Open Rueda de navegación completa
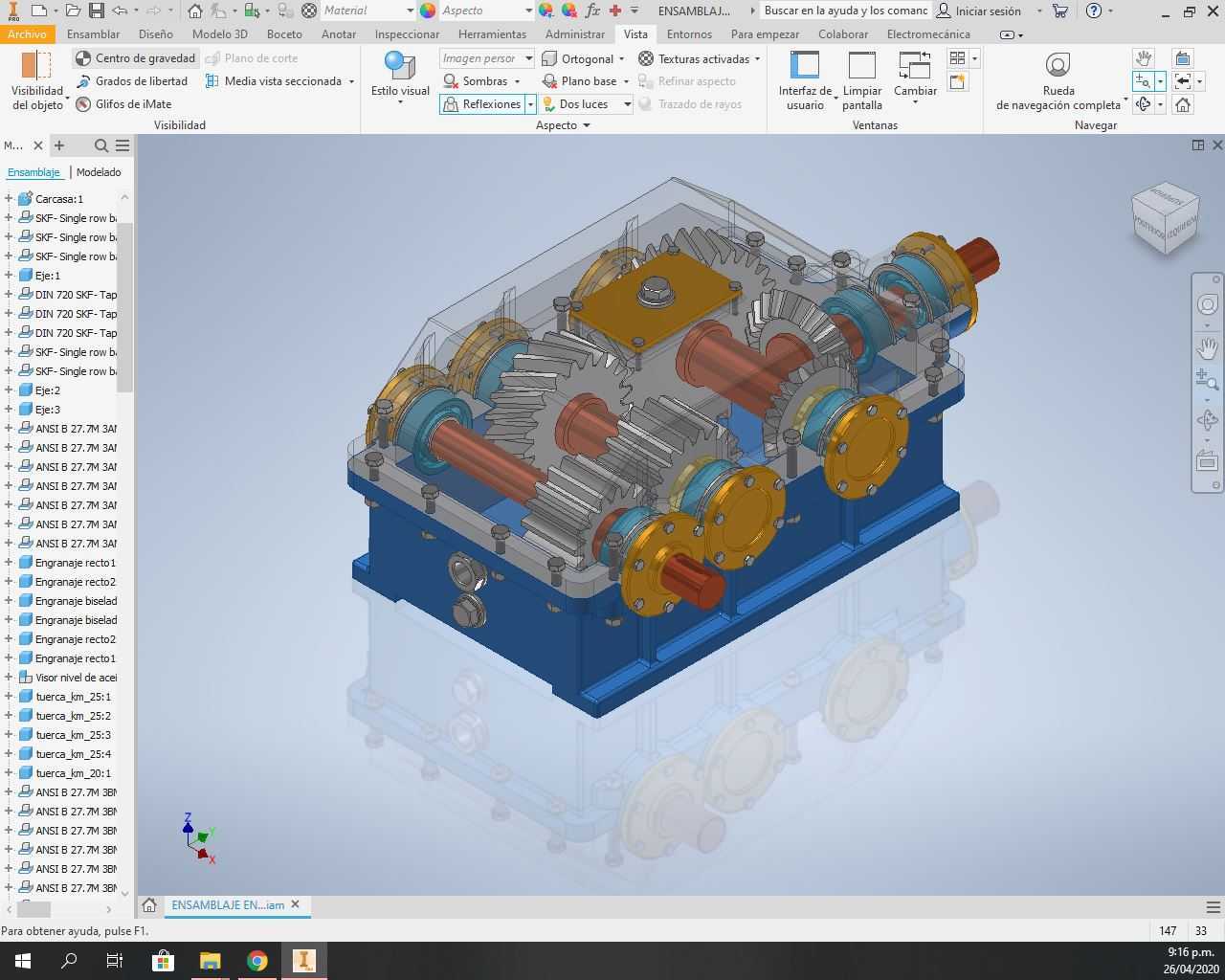1225x980 pixels. (1058, 81)
